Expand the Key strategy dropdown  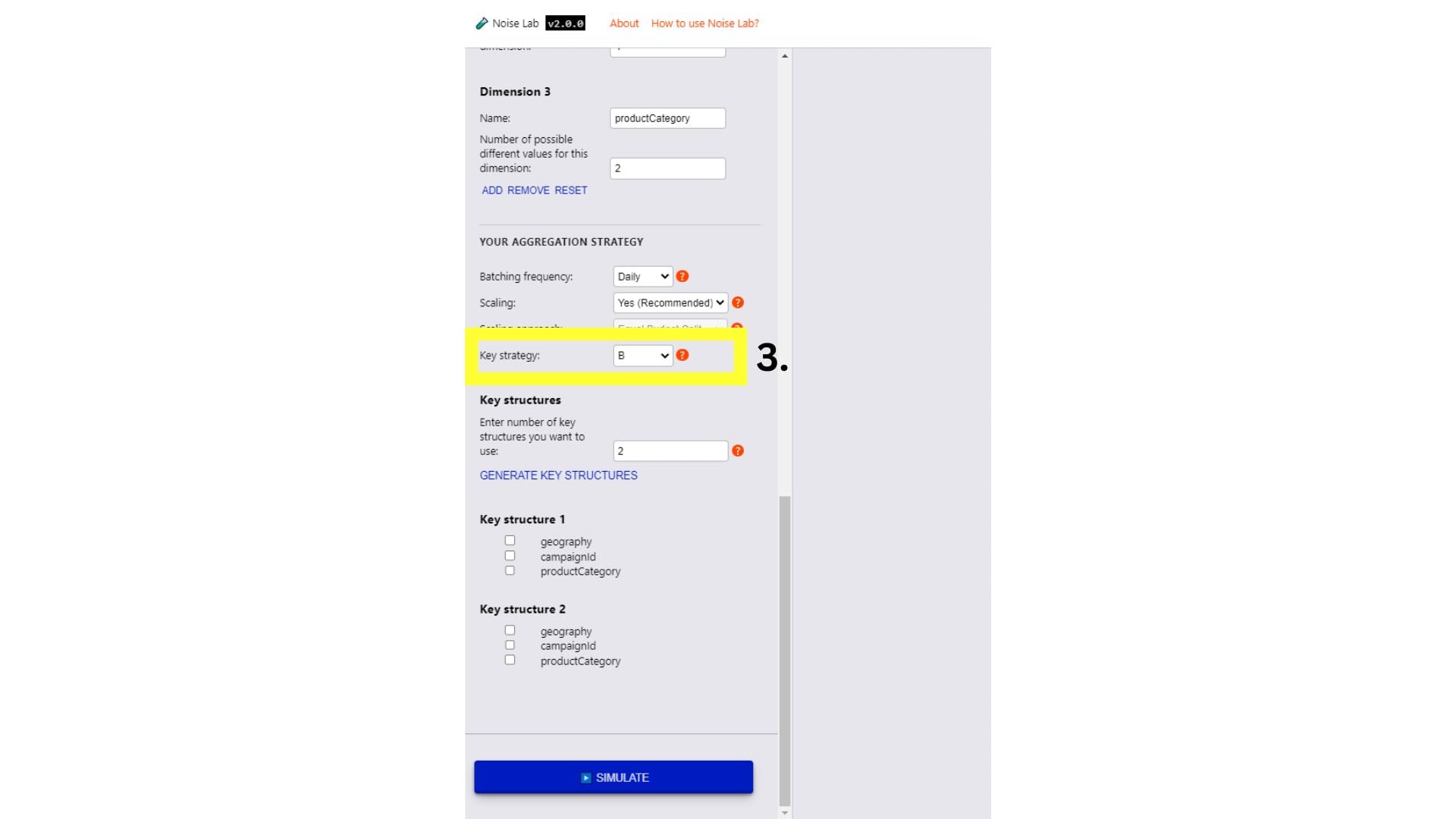tap(641, 355)
